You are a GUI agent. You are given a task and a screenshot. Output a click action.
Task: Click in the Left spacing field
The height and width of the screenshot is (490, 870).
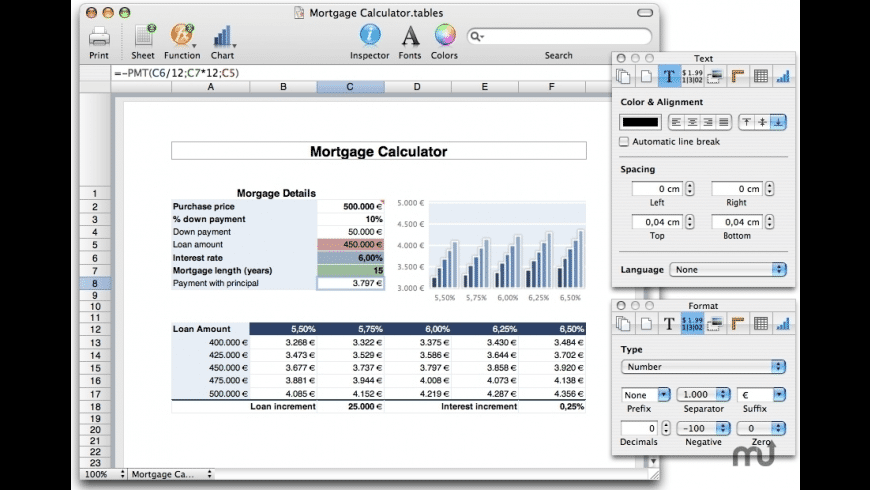pyautogui.click(x=657, y=189)
